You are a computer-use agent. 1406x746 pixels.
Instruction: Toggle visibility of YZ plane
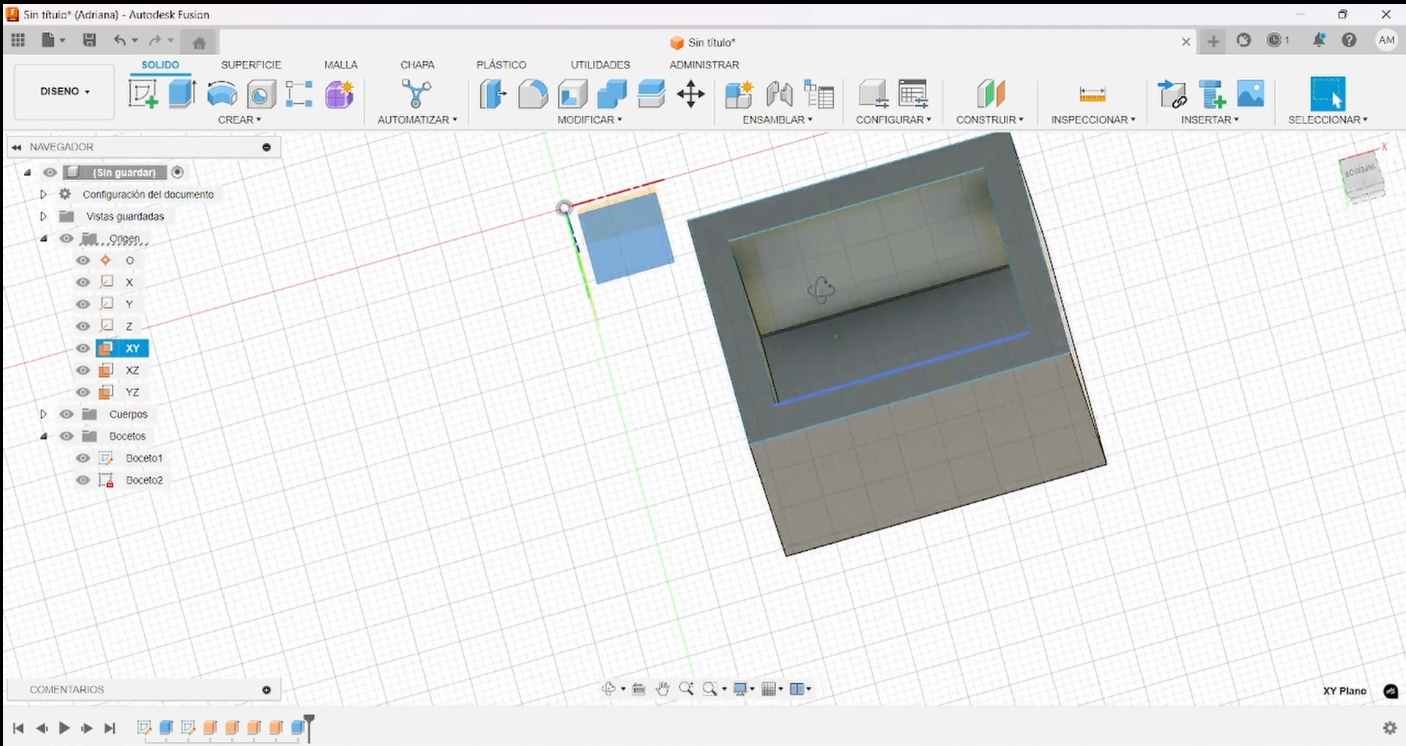pos(83,392)
